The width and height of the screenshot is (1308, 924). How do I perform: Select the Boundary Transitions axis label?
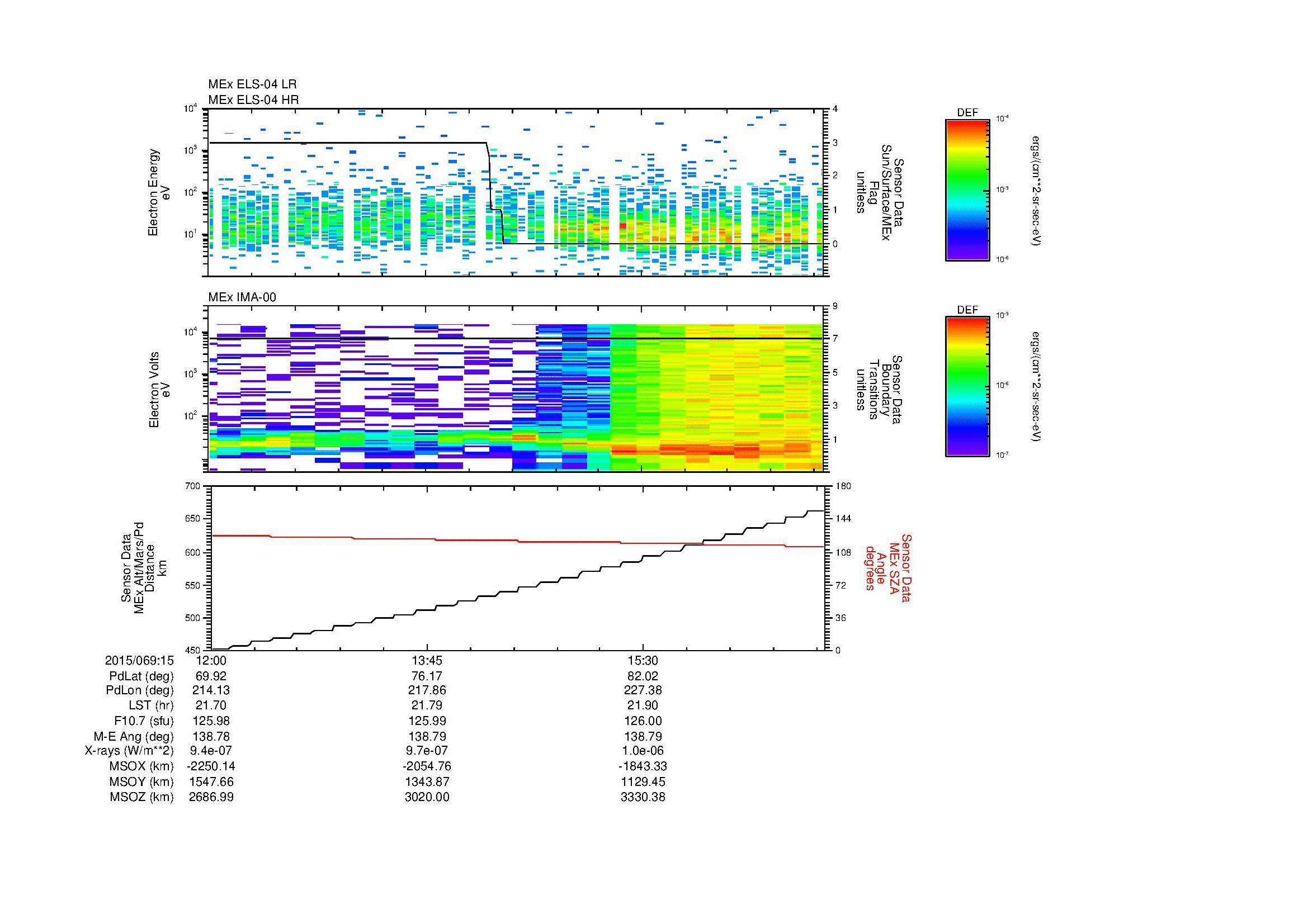(x=880, y=390)
